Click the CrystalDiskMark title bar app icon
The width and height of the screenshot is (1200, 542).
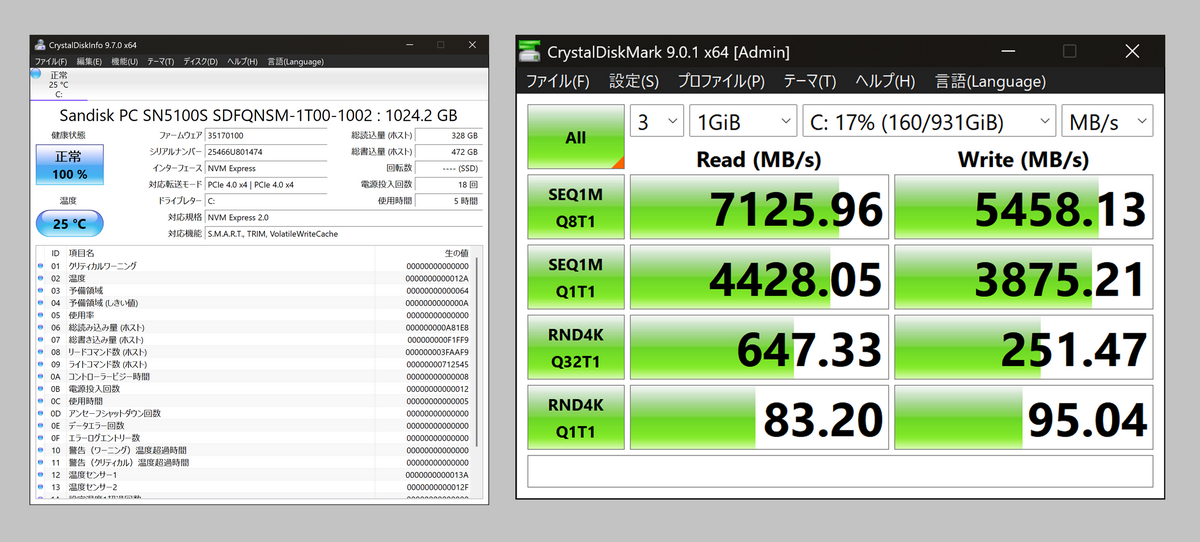532,51
